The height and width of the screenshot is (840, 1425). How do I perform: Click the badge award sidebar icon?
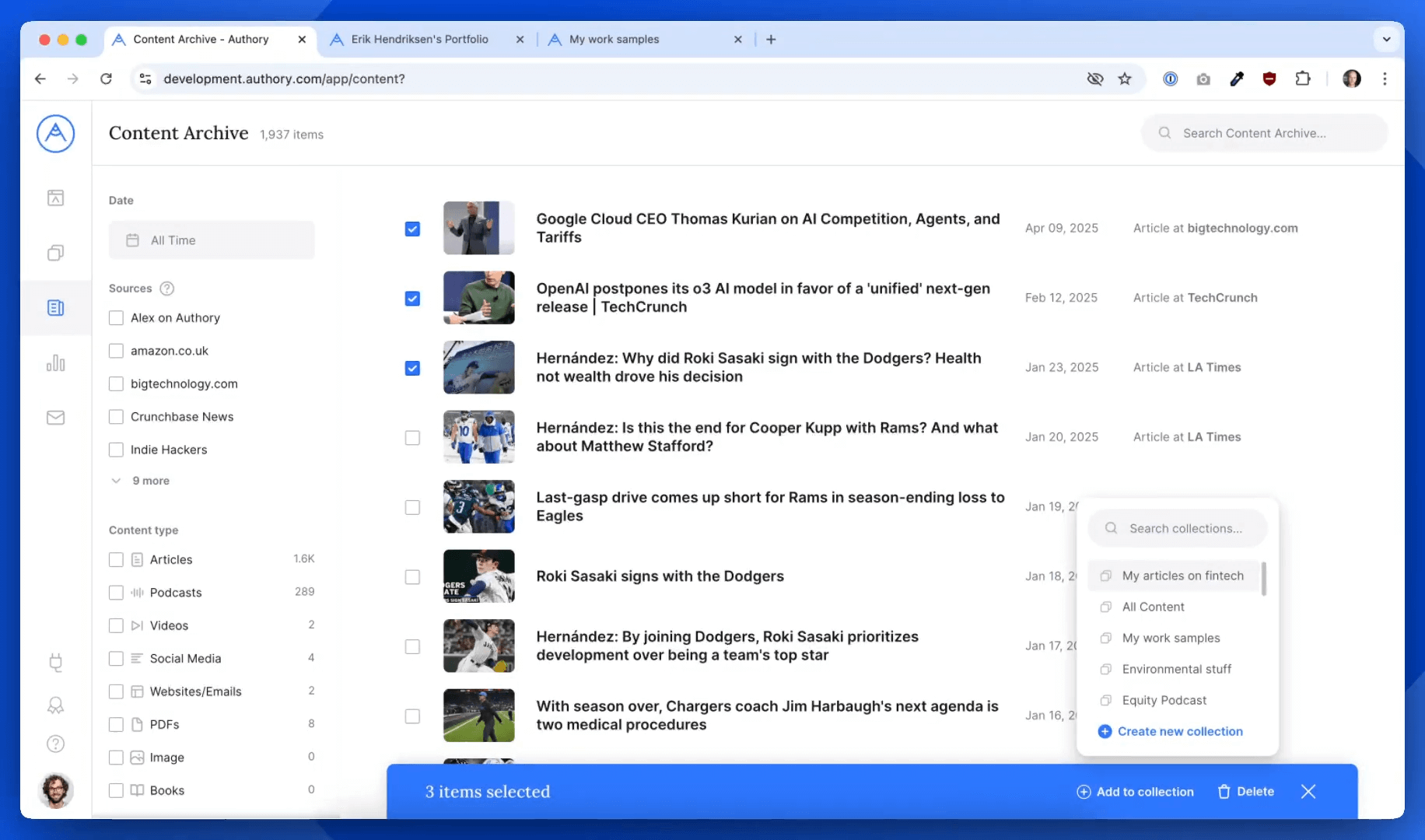tap(55, 705)
